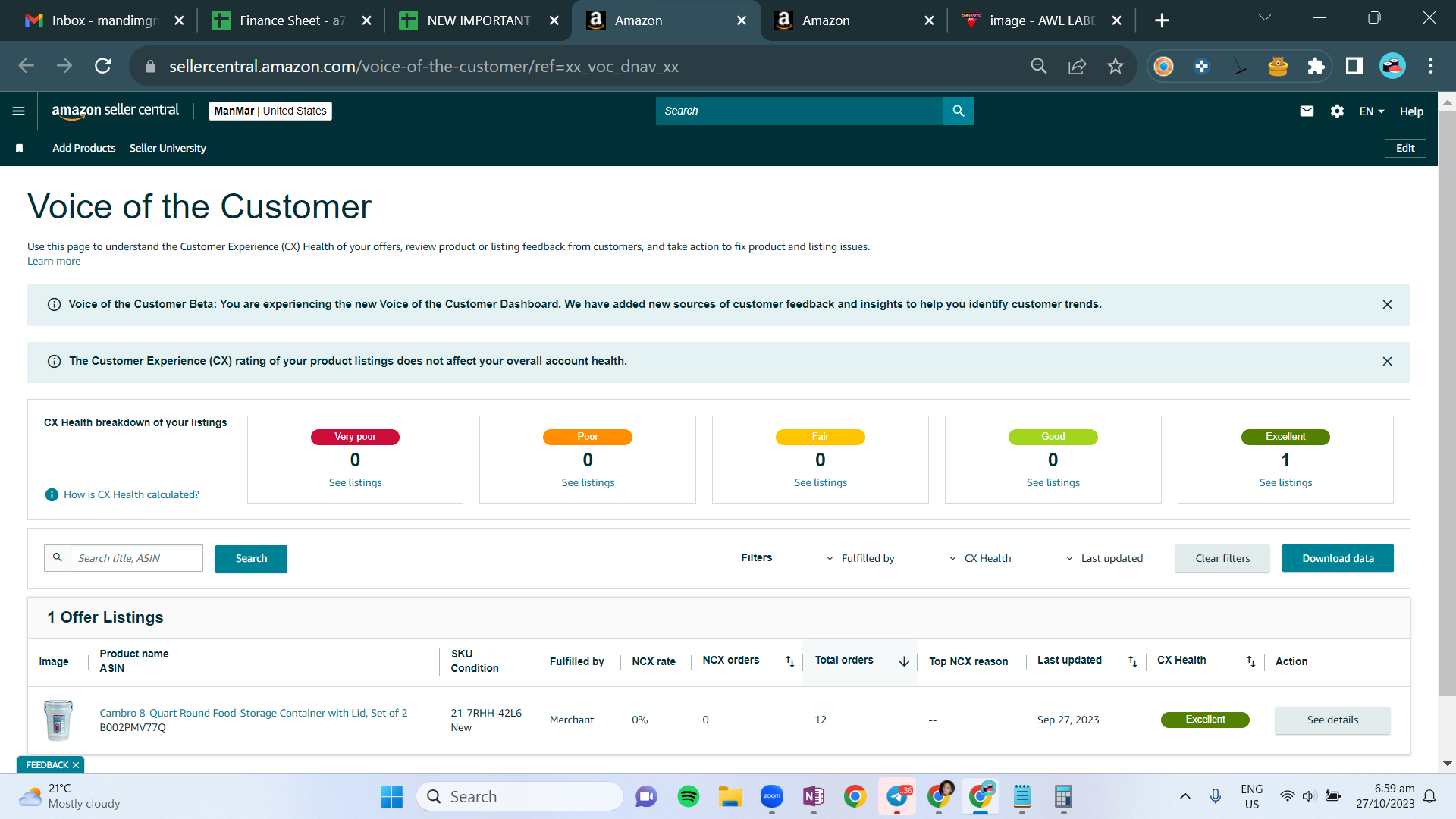Click the bookmark flag icon
This screenshot has height=819, width=1456.
20,149
